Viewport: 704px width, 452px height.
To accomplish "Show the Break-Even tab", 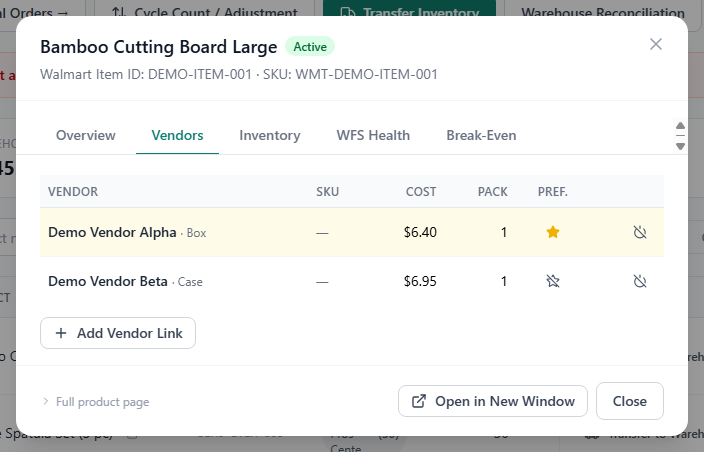I will tap(481, 135).
